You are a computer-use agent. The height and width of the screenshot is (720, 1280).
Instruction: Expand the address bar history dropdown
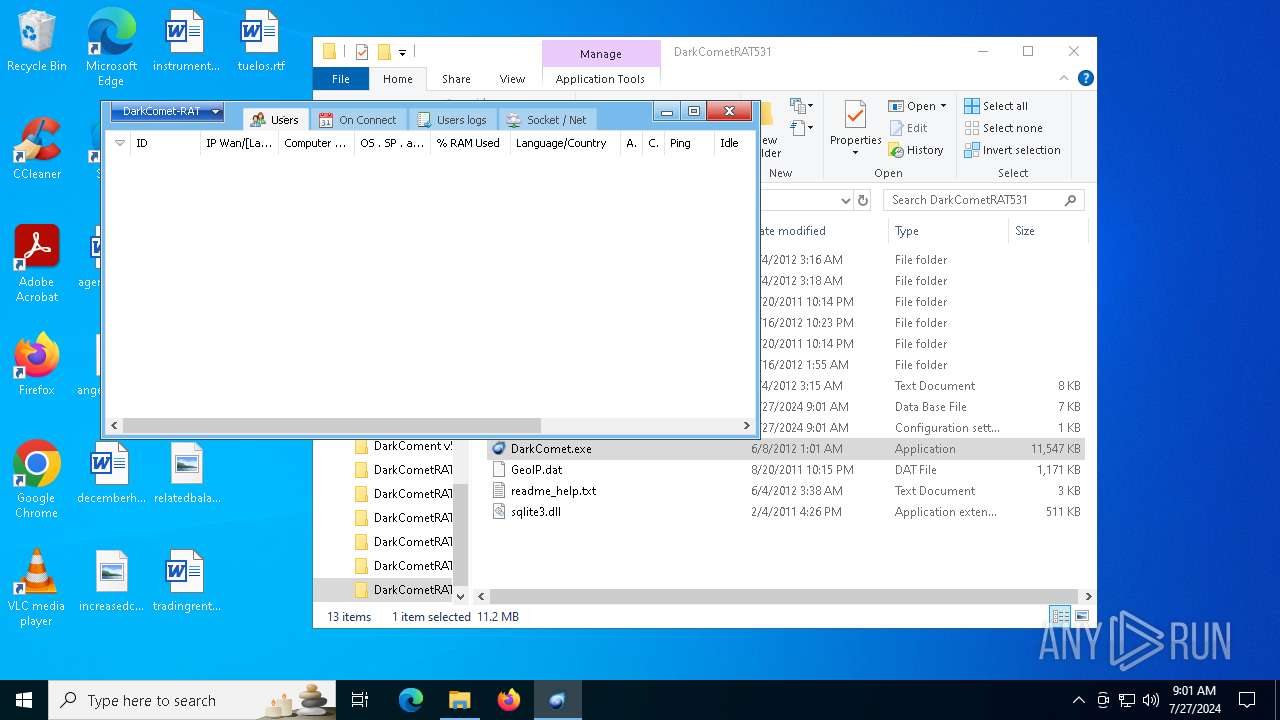846,200
